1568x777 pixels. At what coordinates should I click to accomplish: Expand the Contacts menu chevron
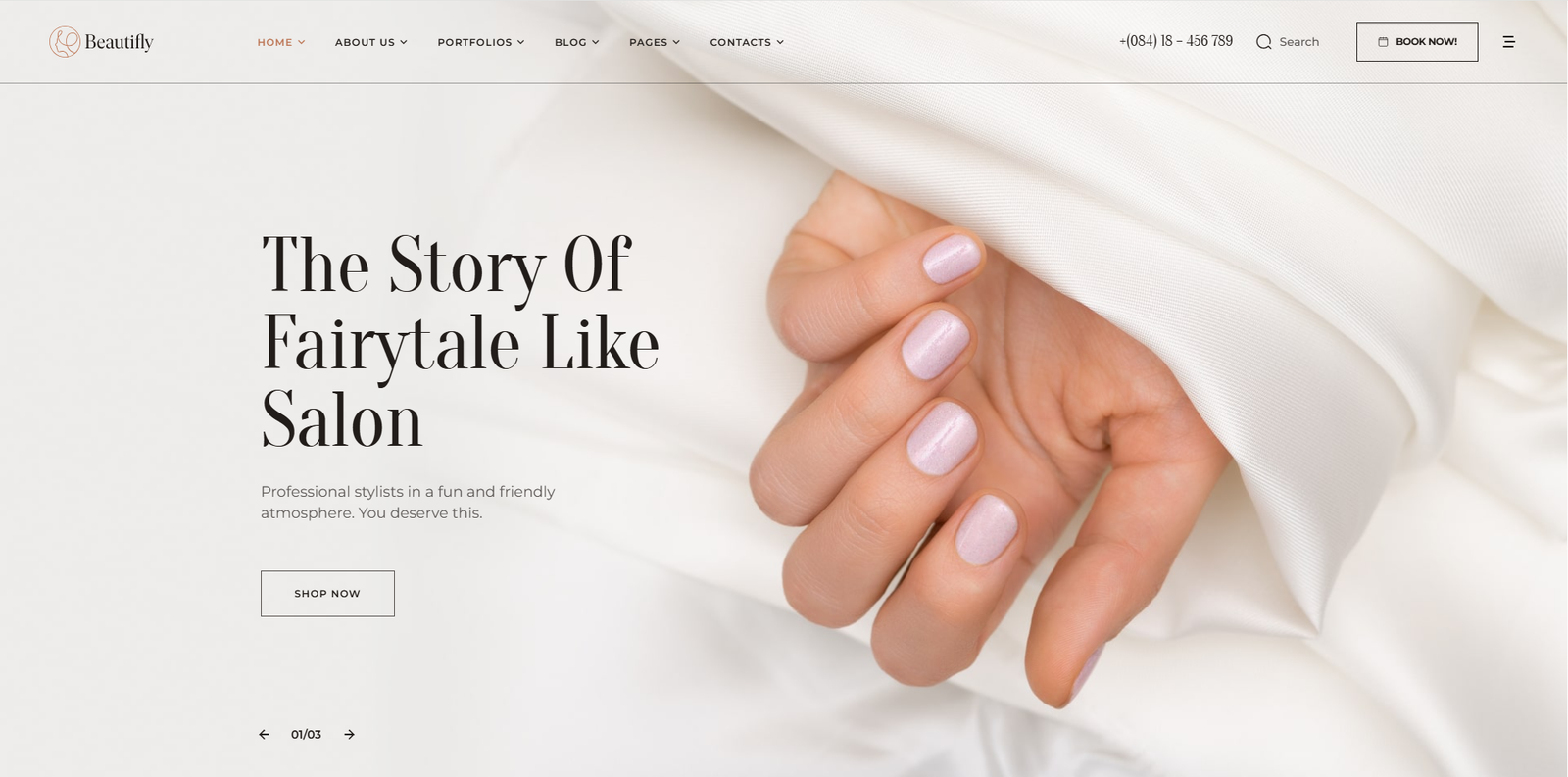click(x=780, y=42)
